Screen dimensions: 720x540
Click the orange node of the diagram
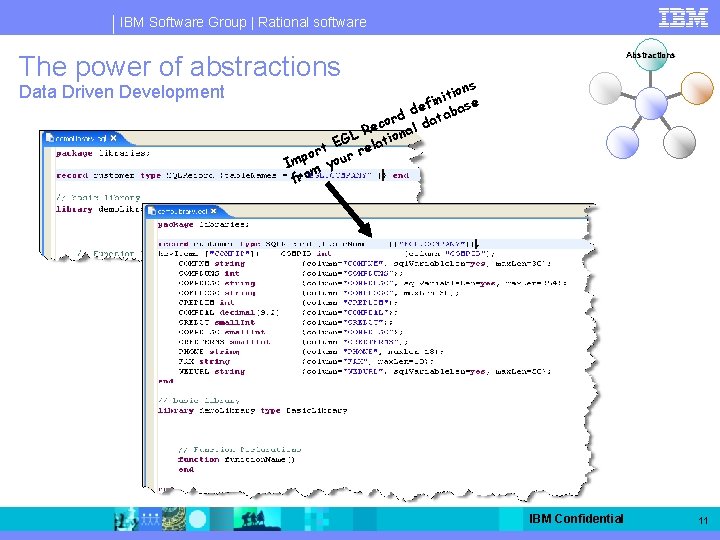click(697, 88)
